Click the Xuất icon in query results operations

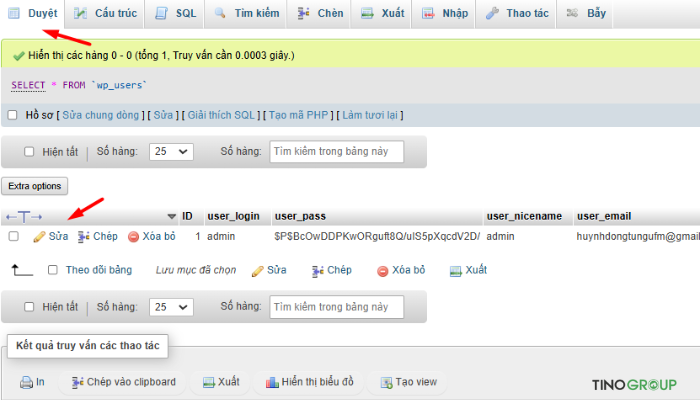click(x=208, y=383)
